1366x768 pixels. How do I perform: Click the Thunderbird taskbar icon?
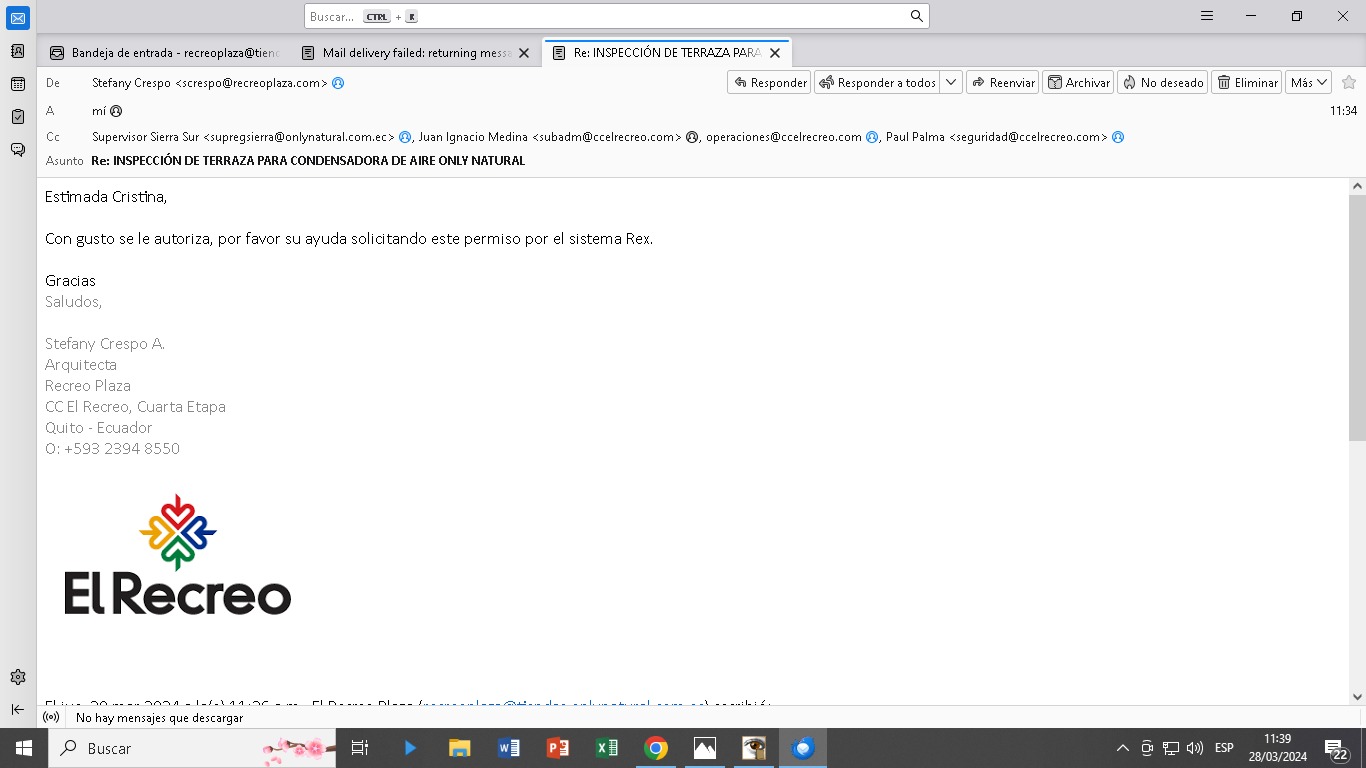click(803, 748)
